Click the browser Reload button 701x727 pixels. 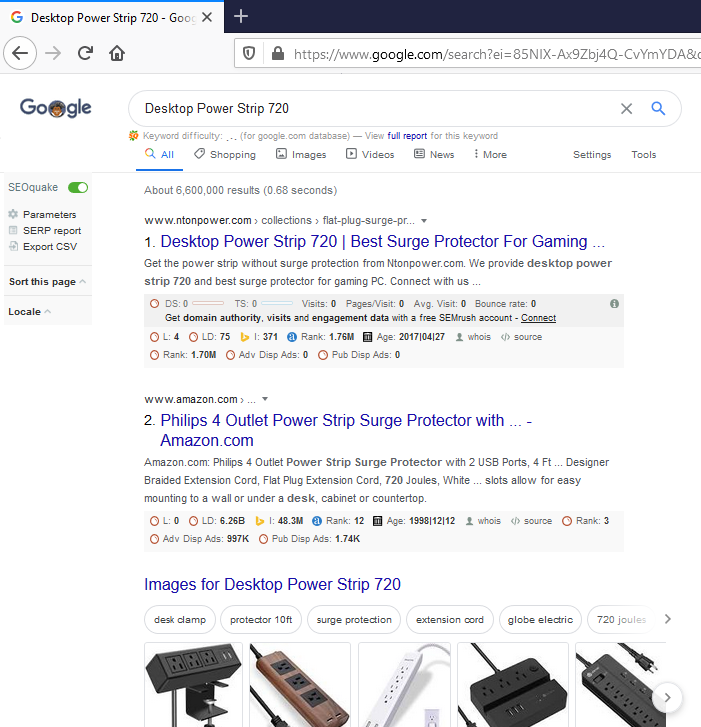(85, 53)
